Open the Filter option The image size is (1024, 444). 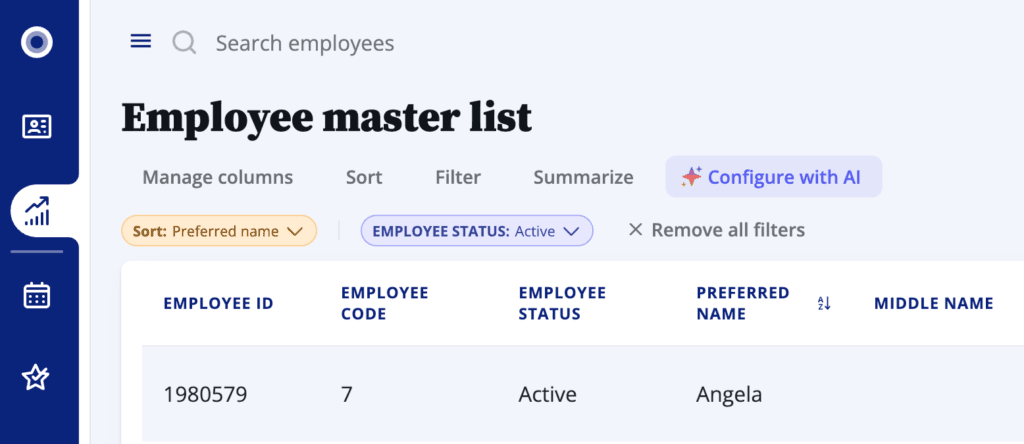(458, 177)
